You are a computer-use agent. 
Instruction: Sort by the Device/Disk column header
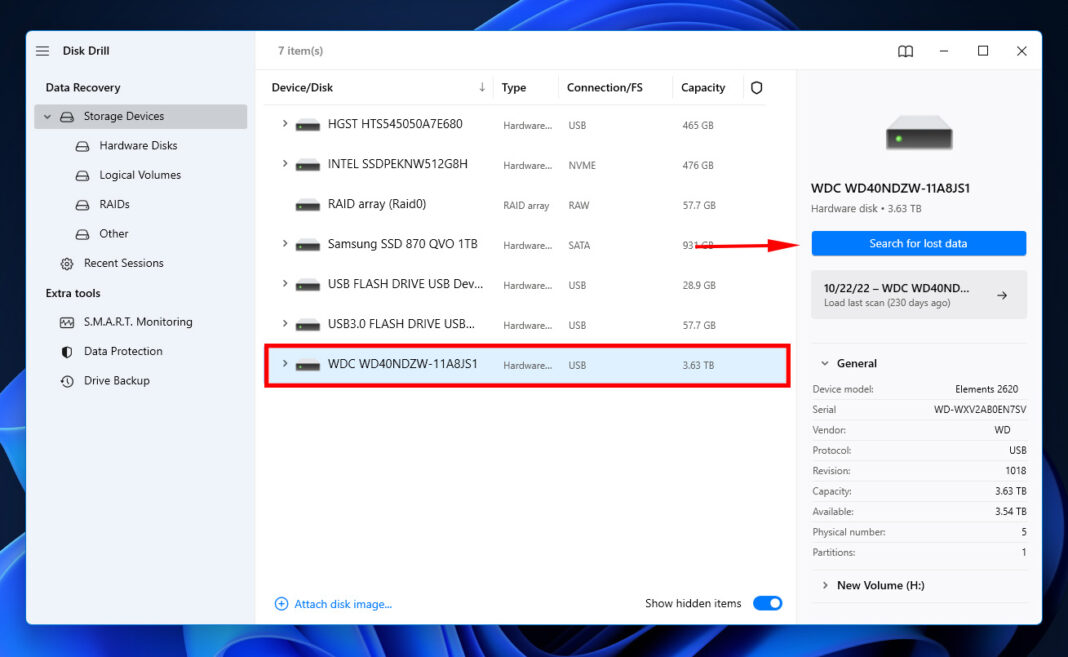click(303, 88)
